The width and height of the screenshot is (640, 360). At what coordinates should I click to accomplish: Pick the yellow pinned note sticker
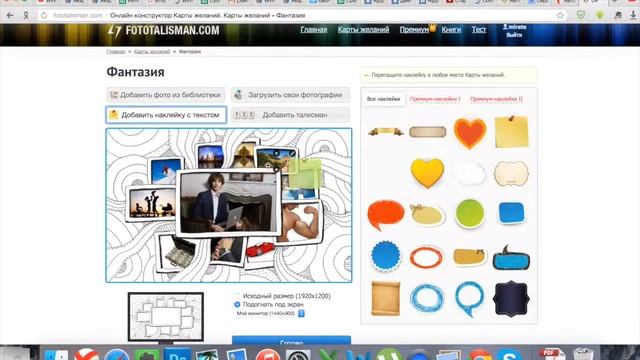pos(511,131)
